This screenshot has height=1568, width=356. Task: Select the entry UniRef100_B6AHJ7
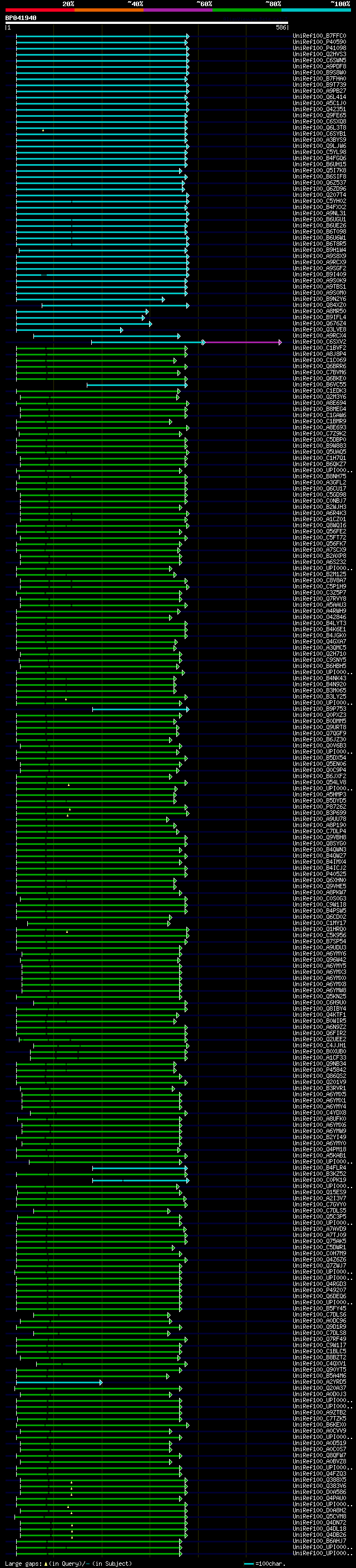[319, 1541]
